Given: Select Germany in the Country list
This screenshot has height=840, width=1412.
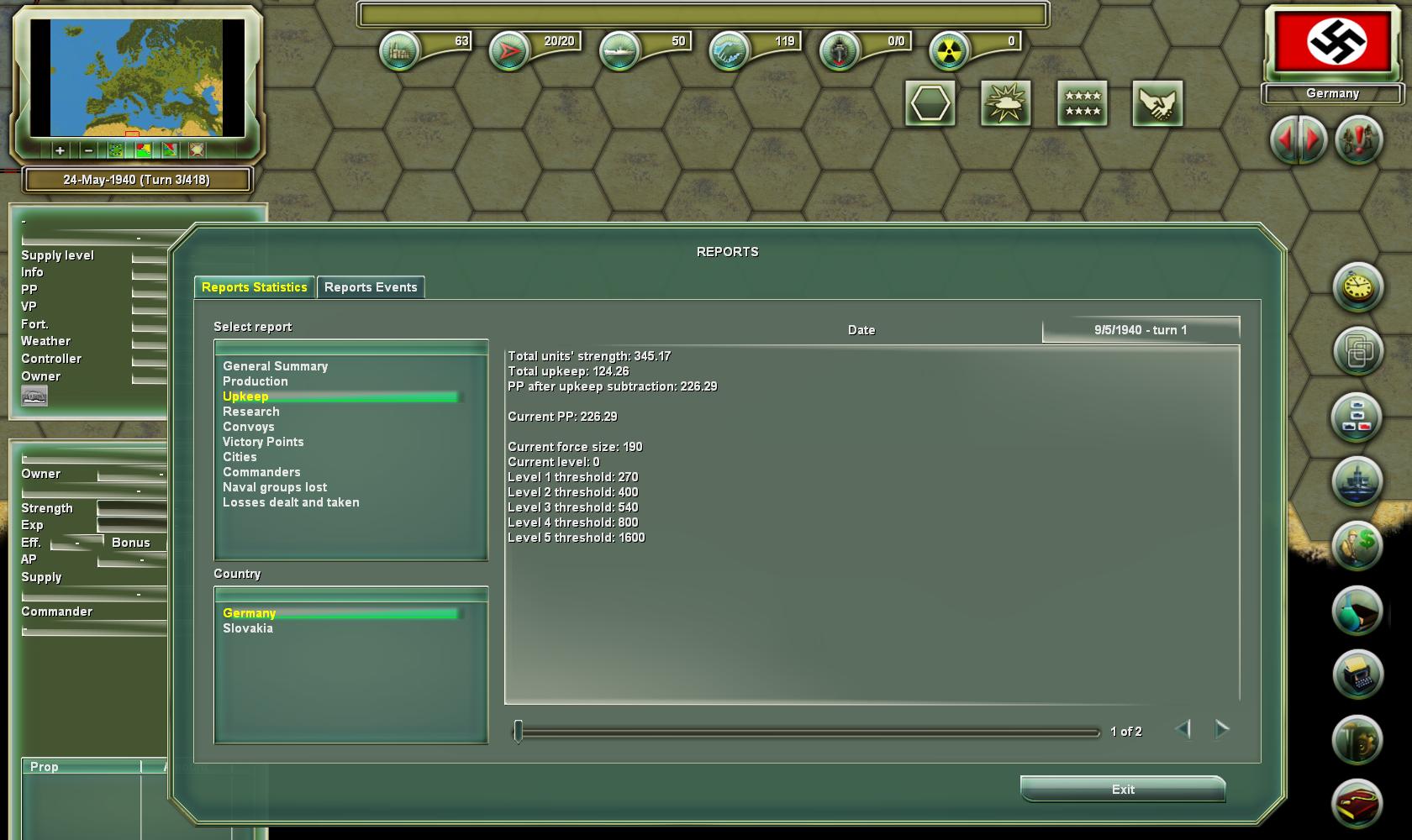Looking at the screenshot, I should click(x=340, y=613).
